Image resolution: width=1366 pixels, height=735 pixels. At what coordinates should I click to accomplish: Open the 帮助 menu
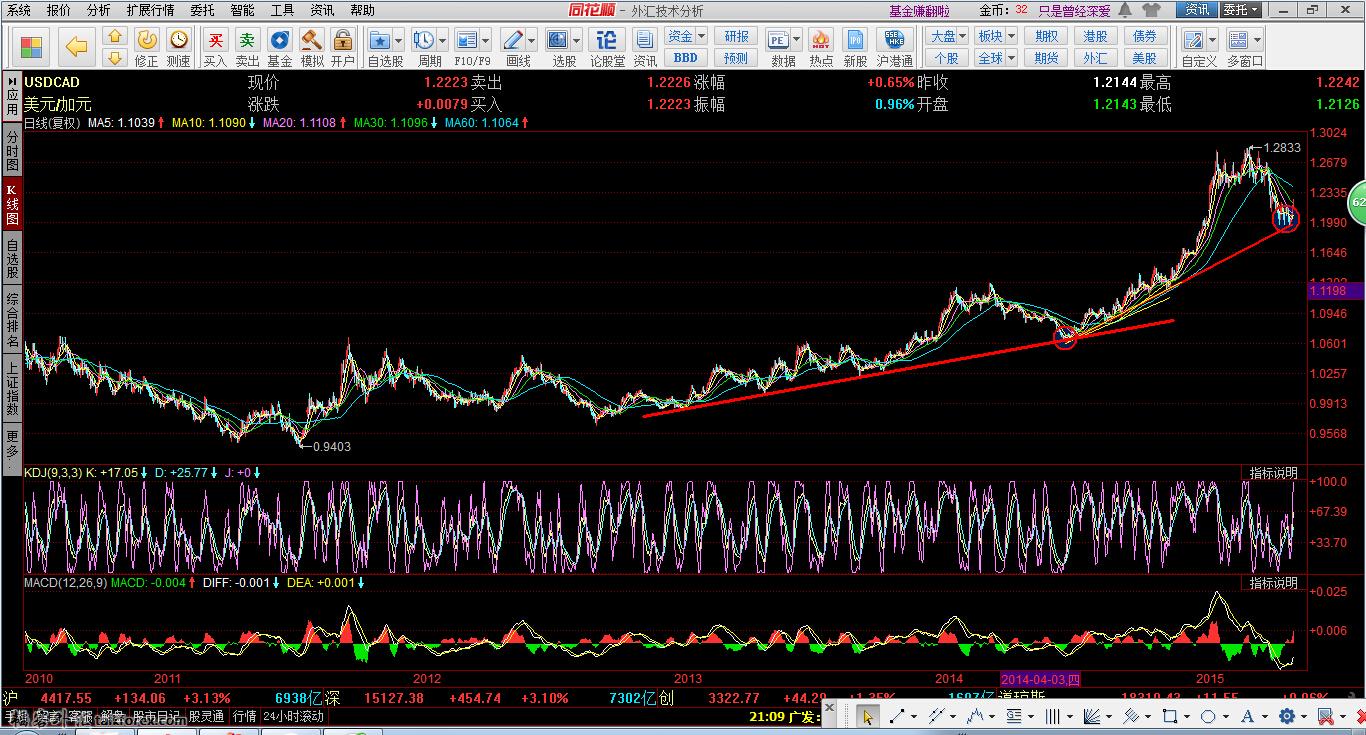(362, 10)
